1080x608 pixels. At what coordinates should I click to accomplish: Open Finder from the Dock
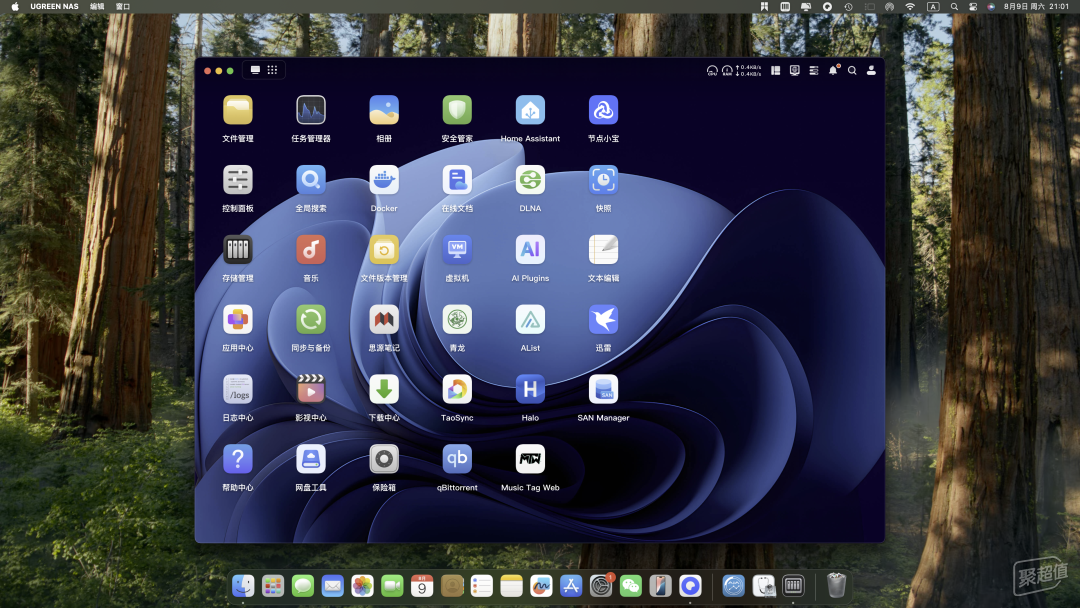(243, 585)
